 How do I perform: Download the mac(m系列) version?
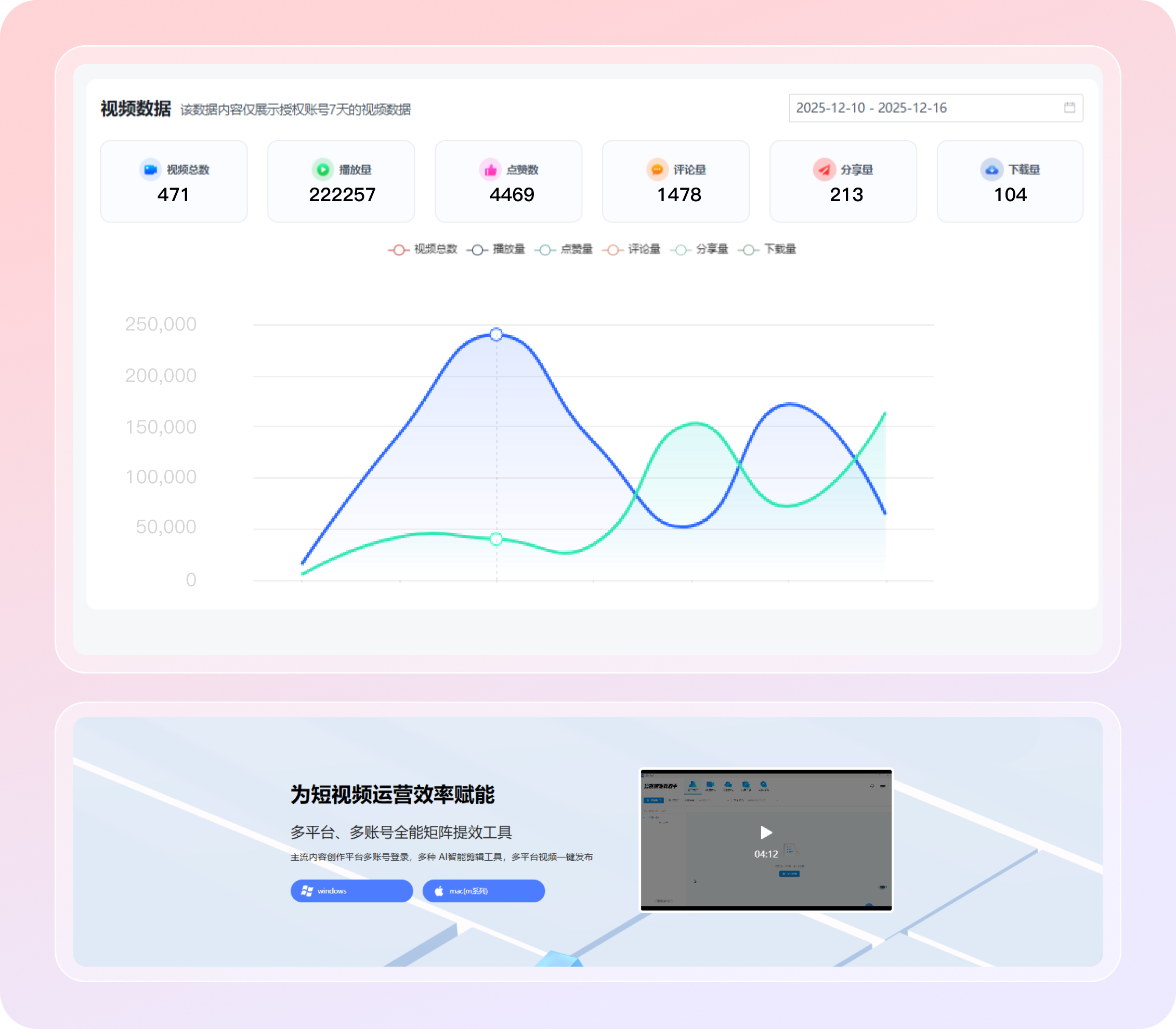pyautogui.click(x=483, y=891)
